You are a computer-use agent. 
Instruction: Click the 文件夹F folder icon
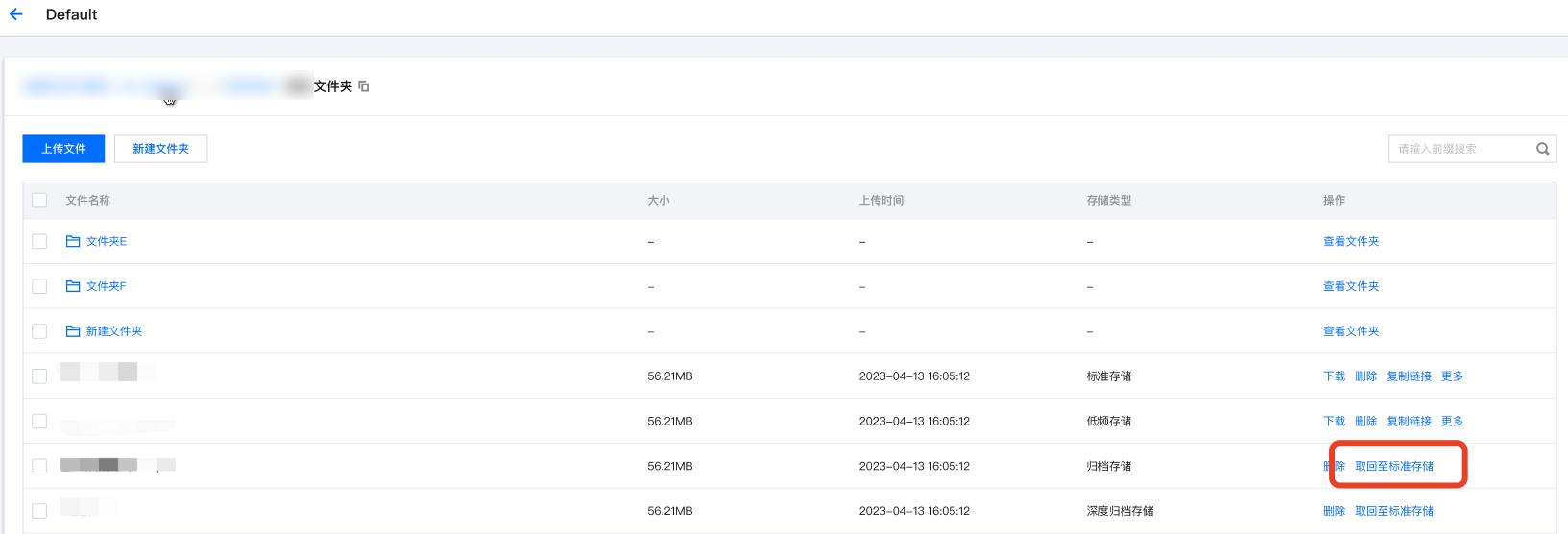coord(73,286)
